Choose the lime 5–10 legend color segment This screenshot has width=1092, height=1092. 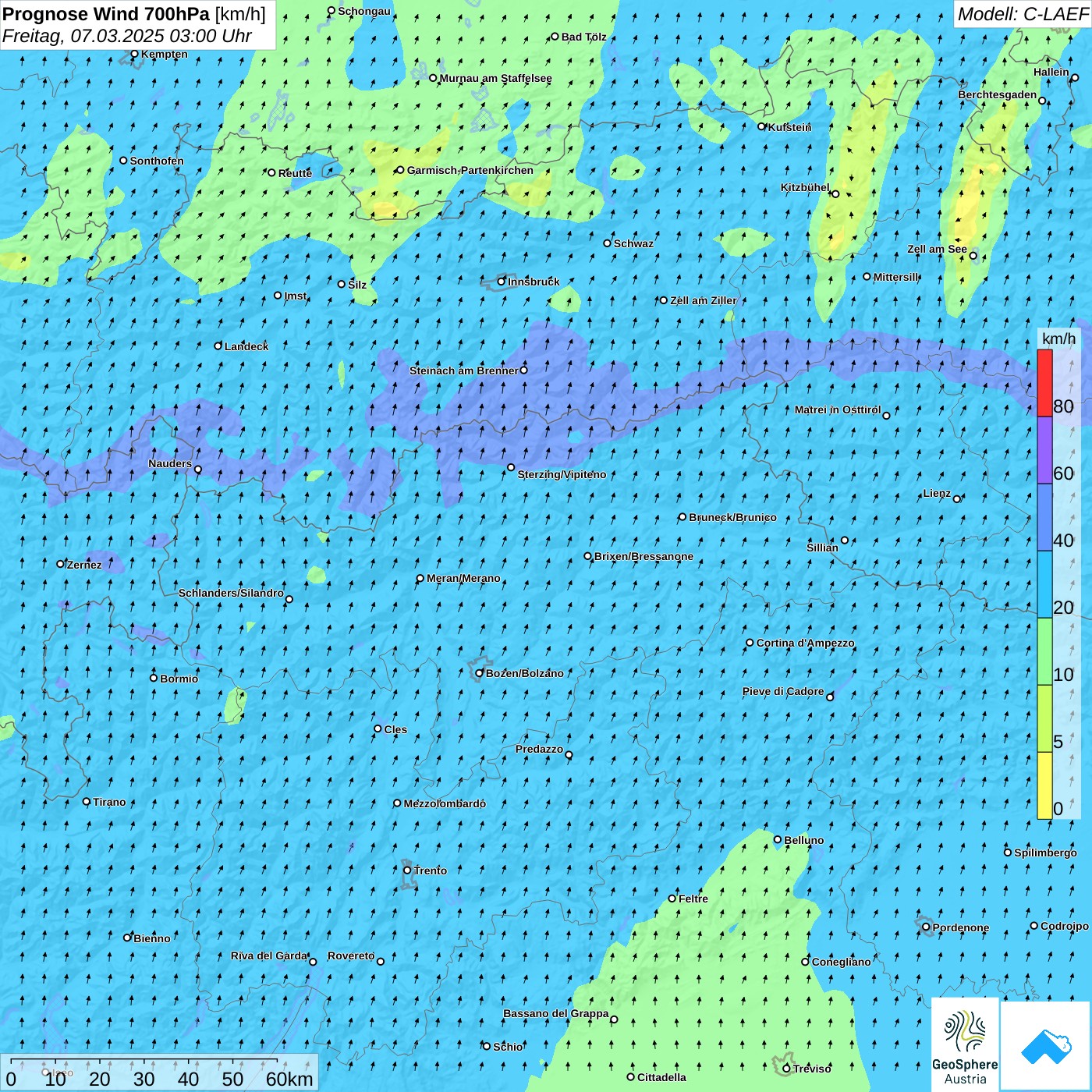pyautogui.click(x=1044, y=719)
